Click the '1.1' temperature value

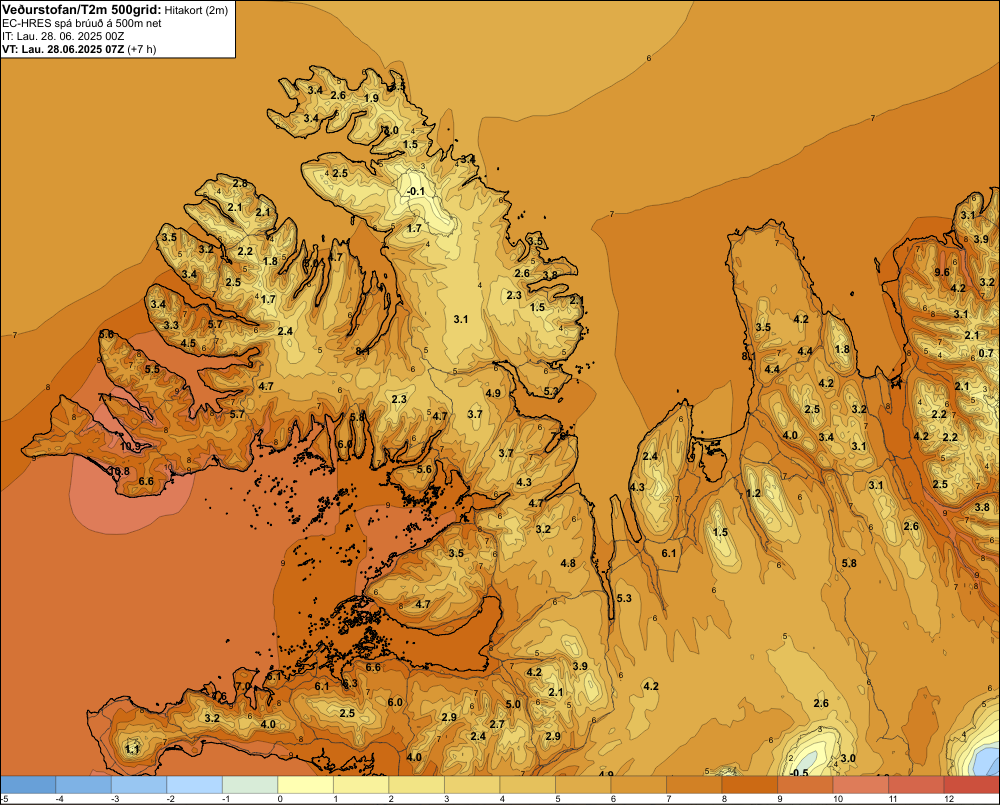point(132,749)
